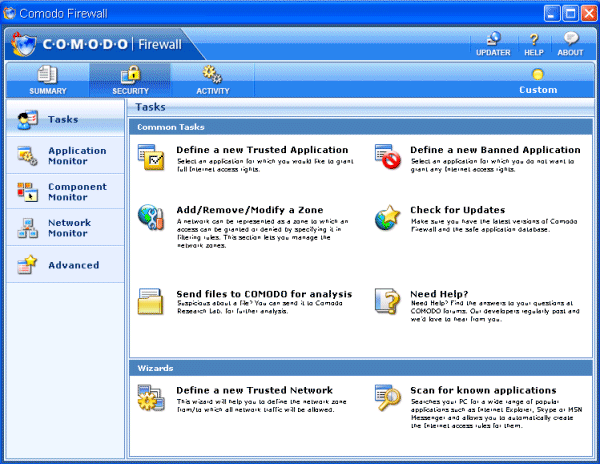600x464 pixels.
Task: Click the Summary documents icon
Action: [x=47, y=75]
